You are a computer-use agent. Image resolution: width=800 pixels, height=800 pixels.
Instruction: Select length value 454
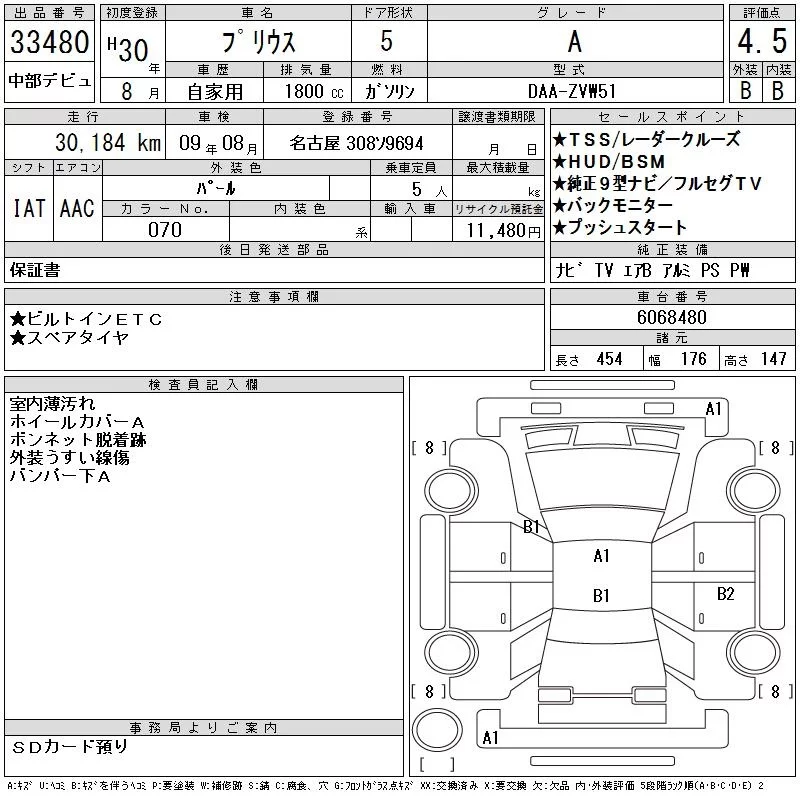[609, 359]
